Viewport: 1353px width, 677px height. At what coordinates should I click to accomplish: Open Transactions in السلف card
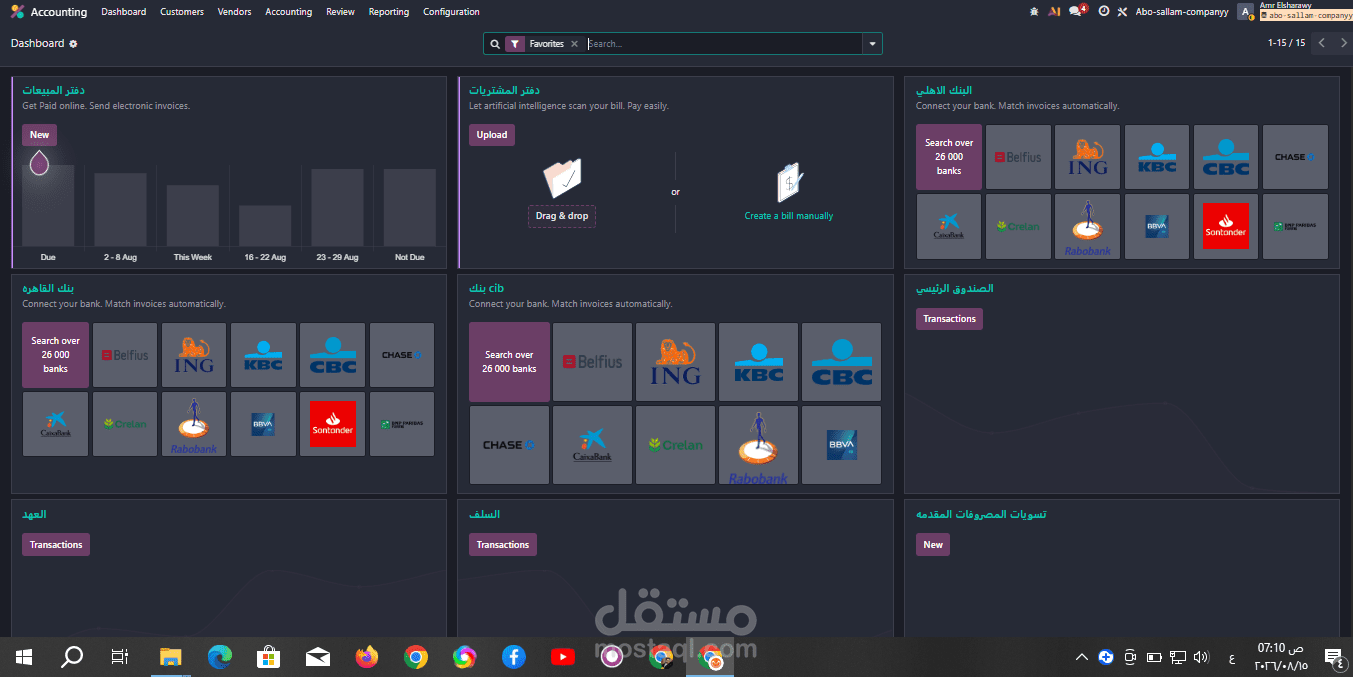pos(503,545)
